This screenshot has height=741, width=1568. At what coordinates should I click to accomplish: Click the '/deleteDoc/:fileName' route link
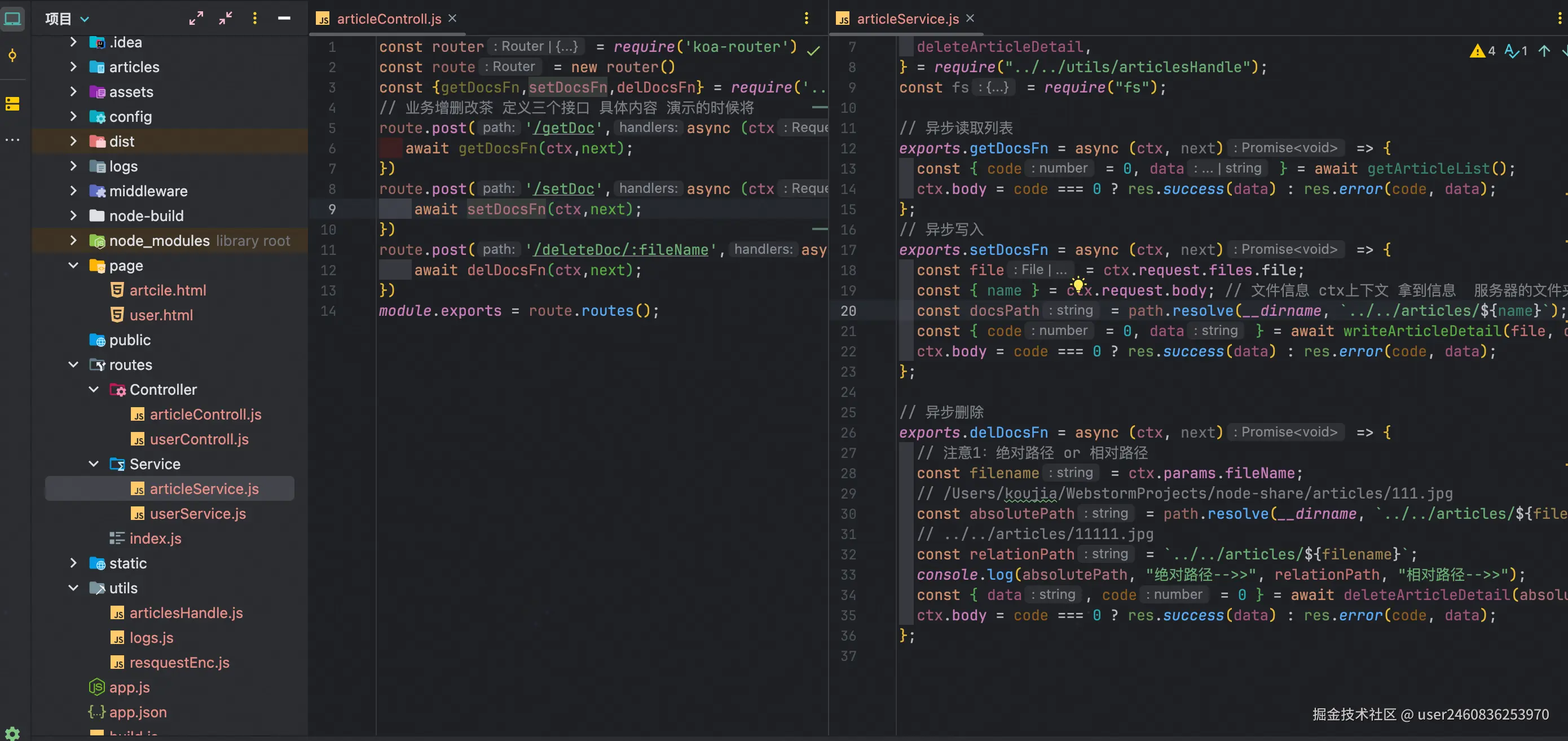click(x=620, y=250)
